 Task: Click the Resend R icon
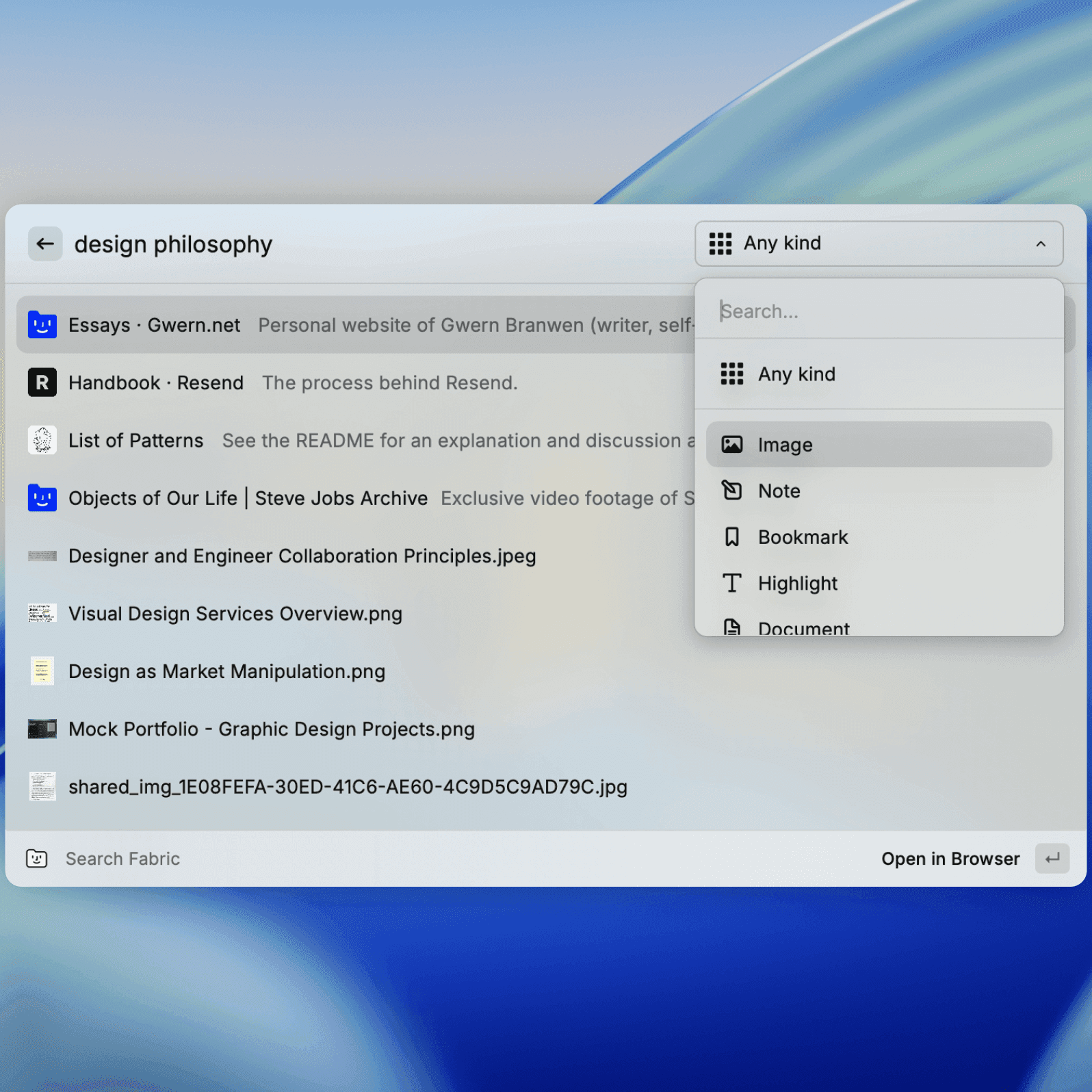coord(42,382)
